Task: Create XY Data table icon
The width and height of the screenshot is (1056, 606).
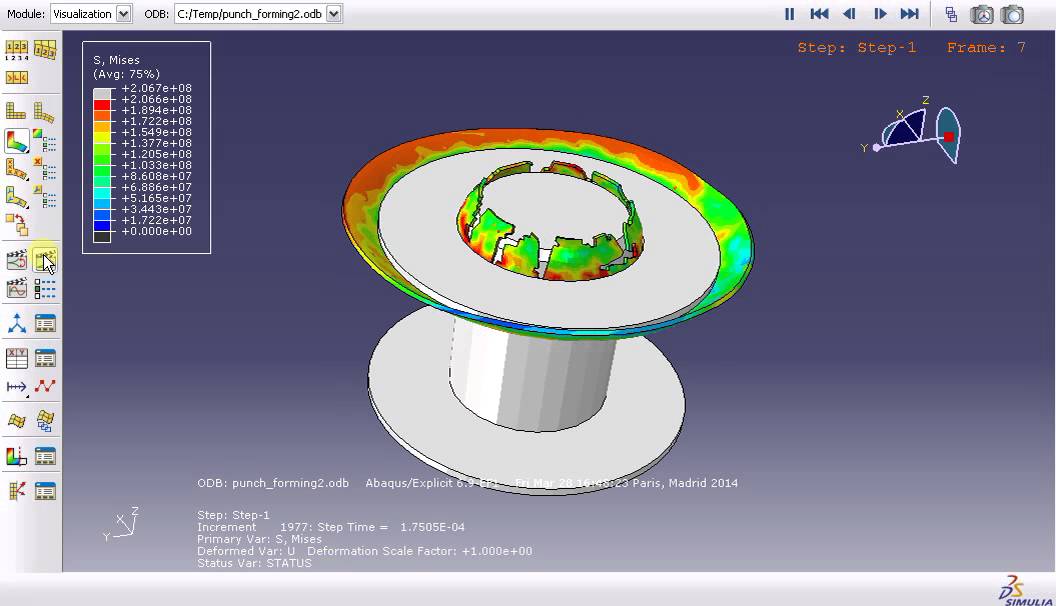Action: [16, 358]
